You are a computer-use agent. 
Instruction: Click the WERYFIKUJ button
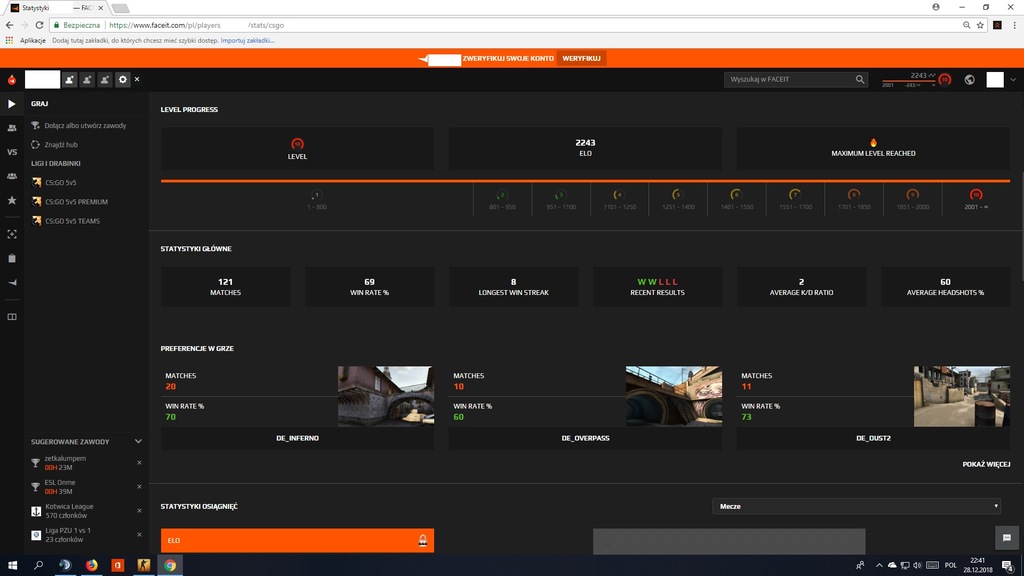[x=581, y=58]
